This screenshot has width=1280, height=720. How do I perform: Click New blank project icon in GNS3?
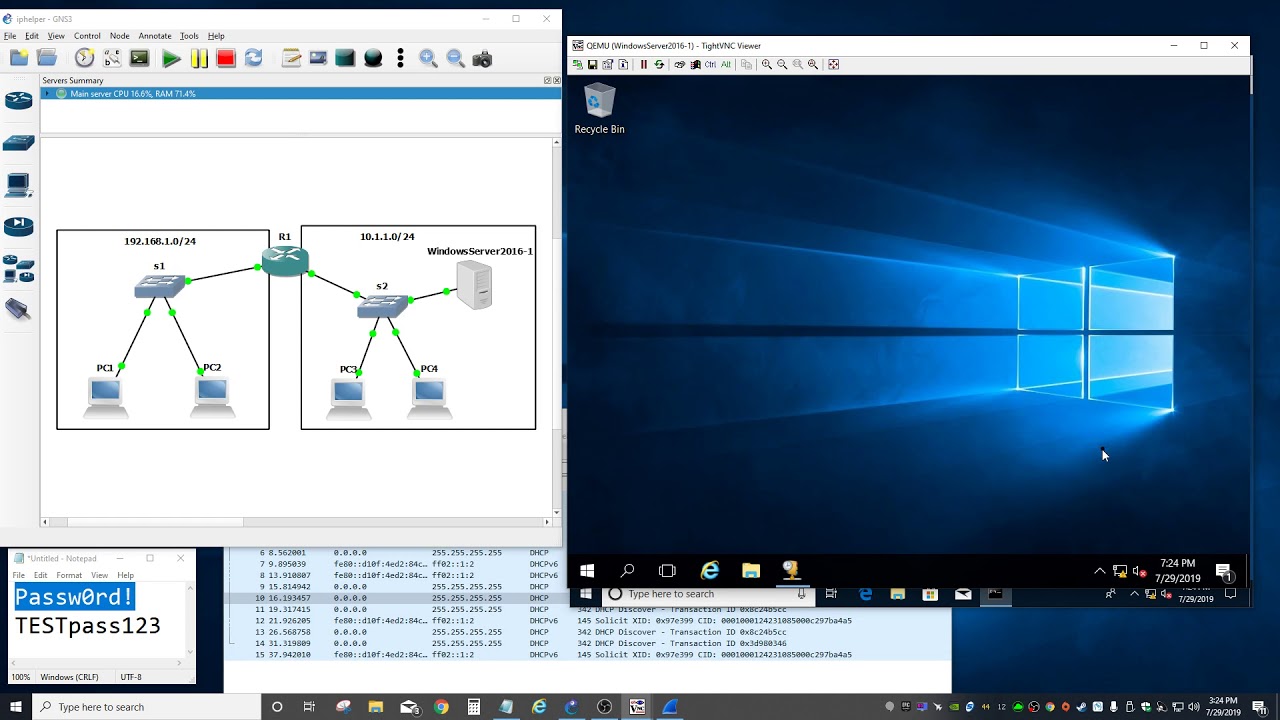(x=19, y=59)
